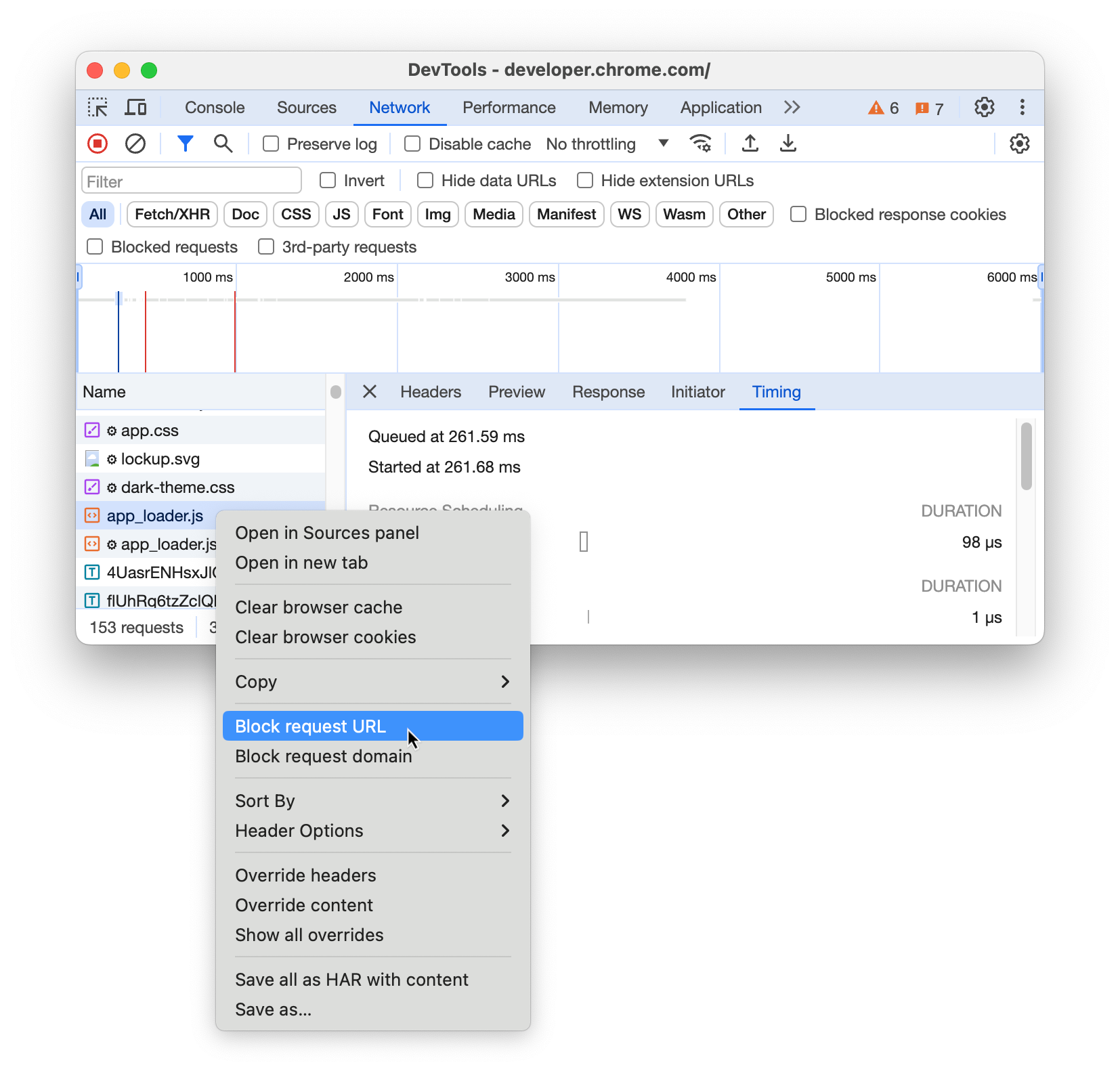1120x1067 pixels.
Task: Filter requests by Font type
Action: click(387, 214)
